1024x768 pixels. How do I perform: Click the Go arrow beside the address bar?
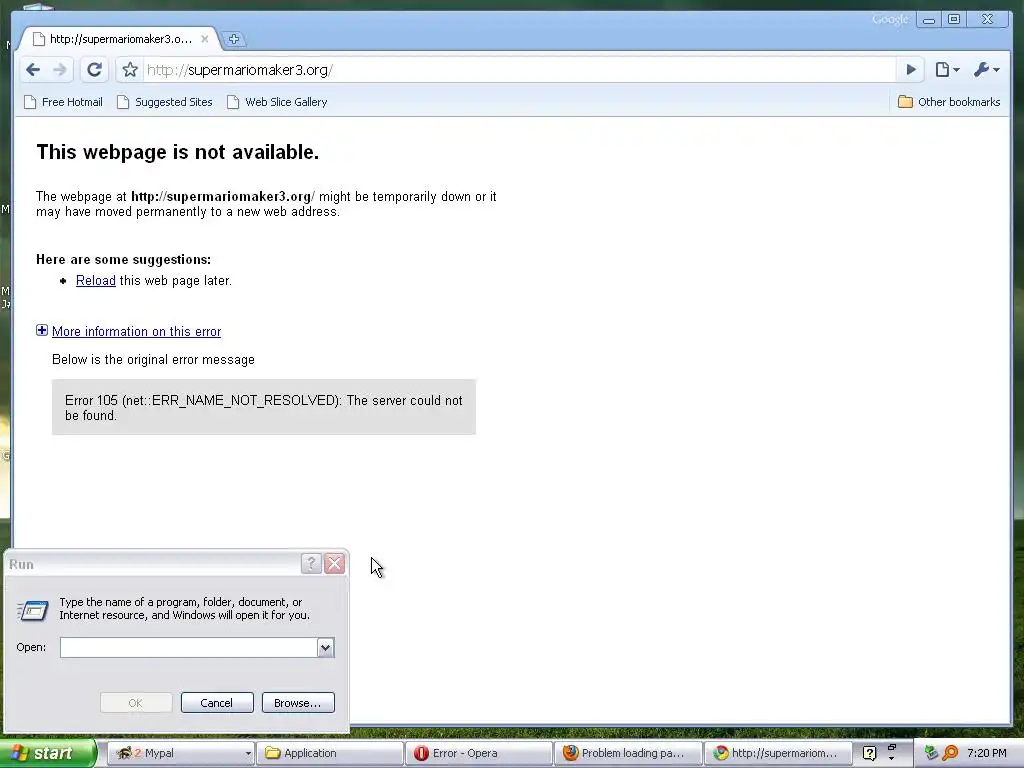click(x=910, y=70)
